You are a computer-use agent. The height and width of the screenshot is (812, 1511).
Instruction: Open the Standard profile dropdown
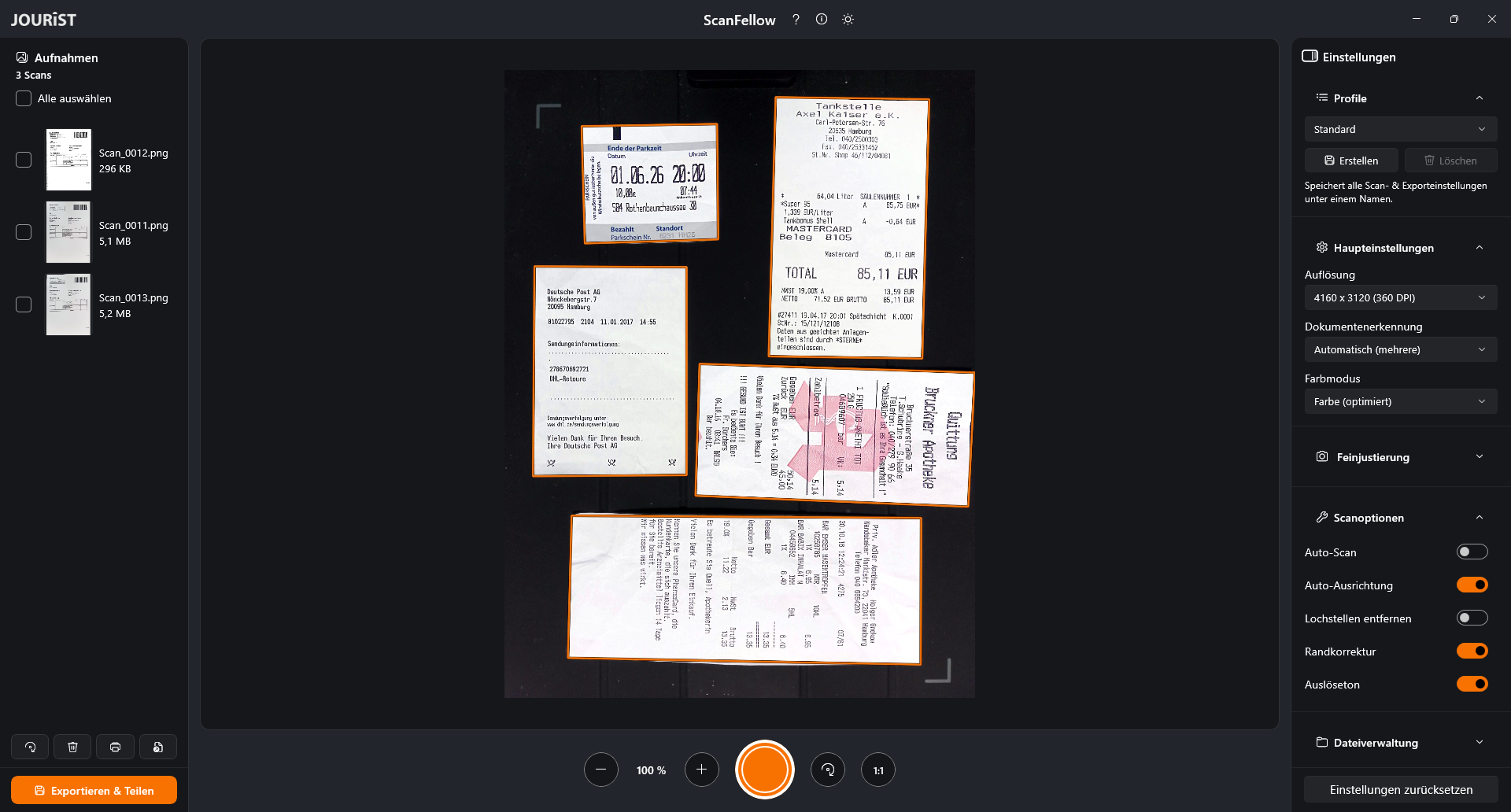point(1401,129)
